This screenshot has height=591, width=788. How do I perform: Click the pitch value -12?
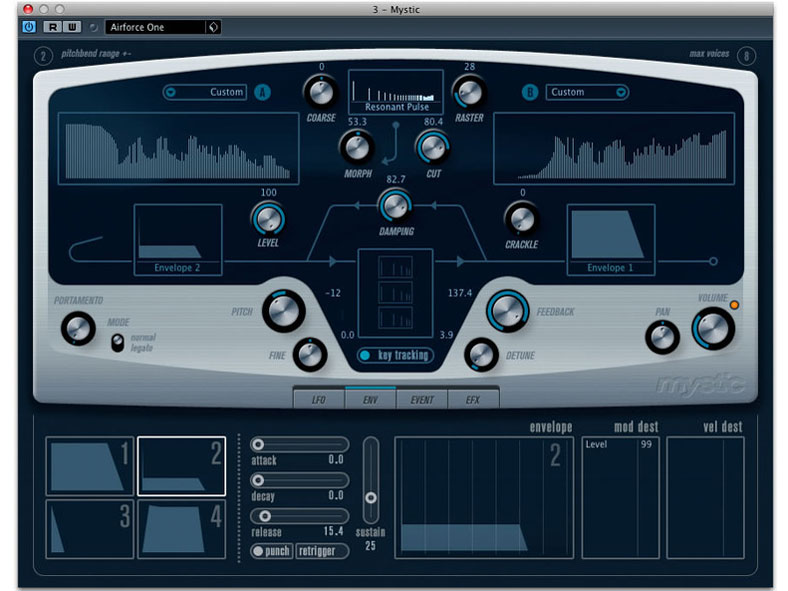tap(333, 293)
